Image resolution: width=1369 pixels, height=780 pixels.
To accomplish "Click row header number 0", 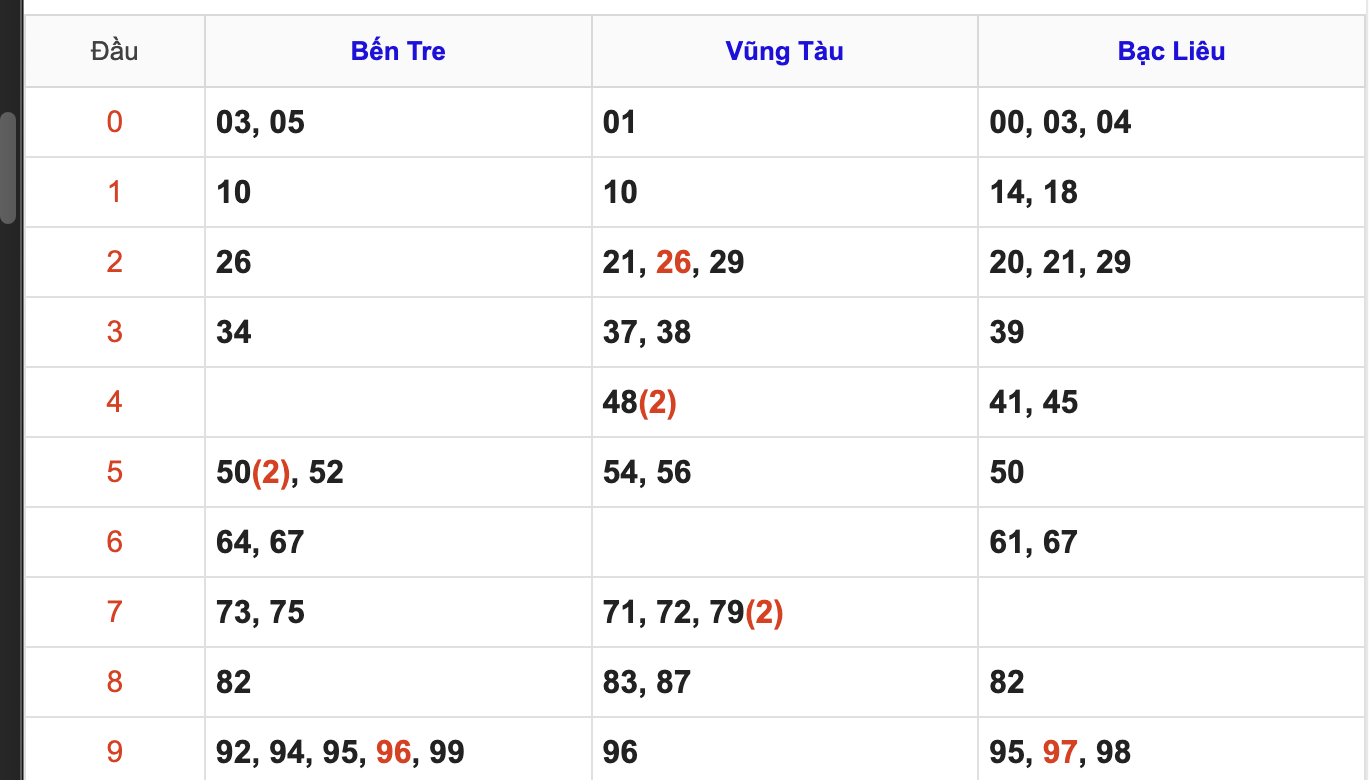I will click(114, 122).
